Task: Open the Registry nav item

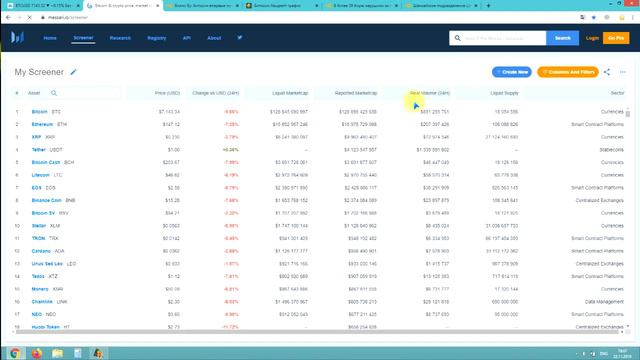Action: pos(157,38)
